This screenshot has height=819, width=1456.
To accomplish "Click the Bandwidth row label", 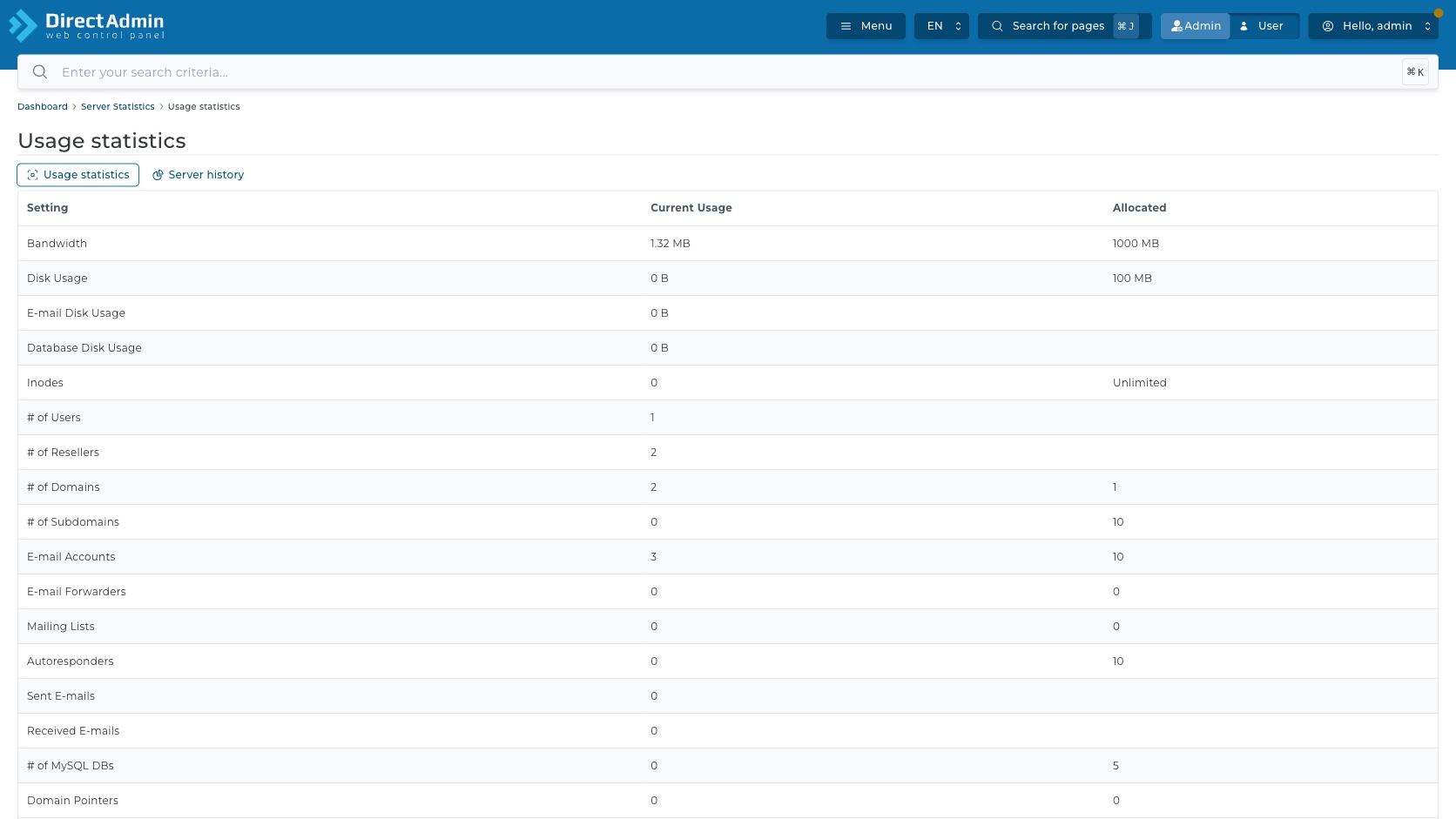I will coord(57,244).
